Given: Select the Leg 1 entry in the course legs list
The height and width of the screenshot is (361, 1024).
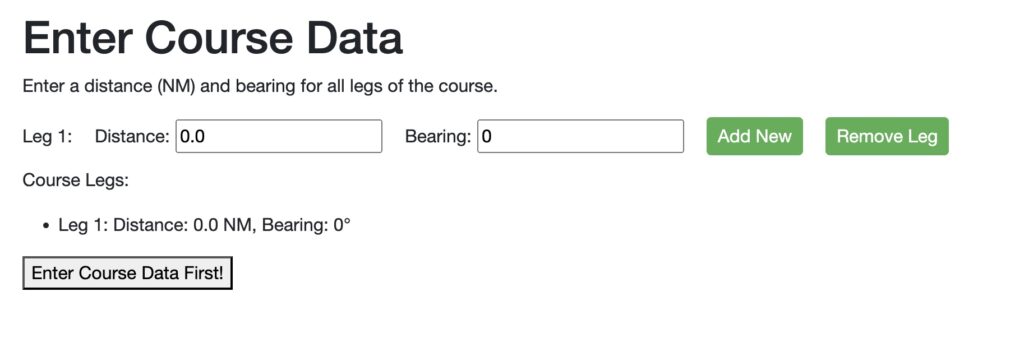Looking at the screenshot, I should click(204, 225).
